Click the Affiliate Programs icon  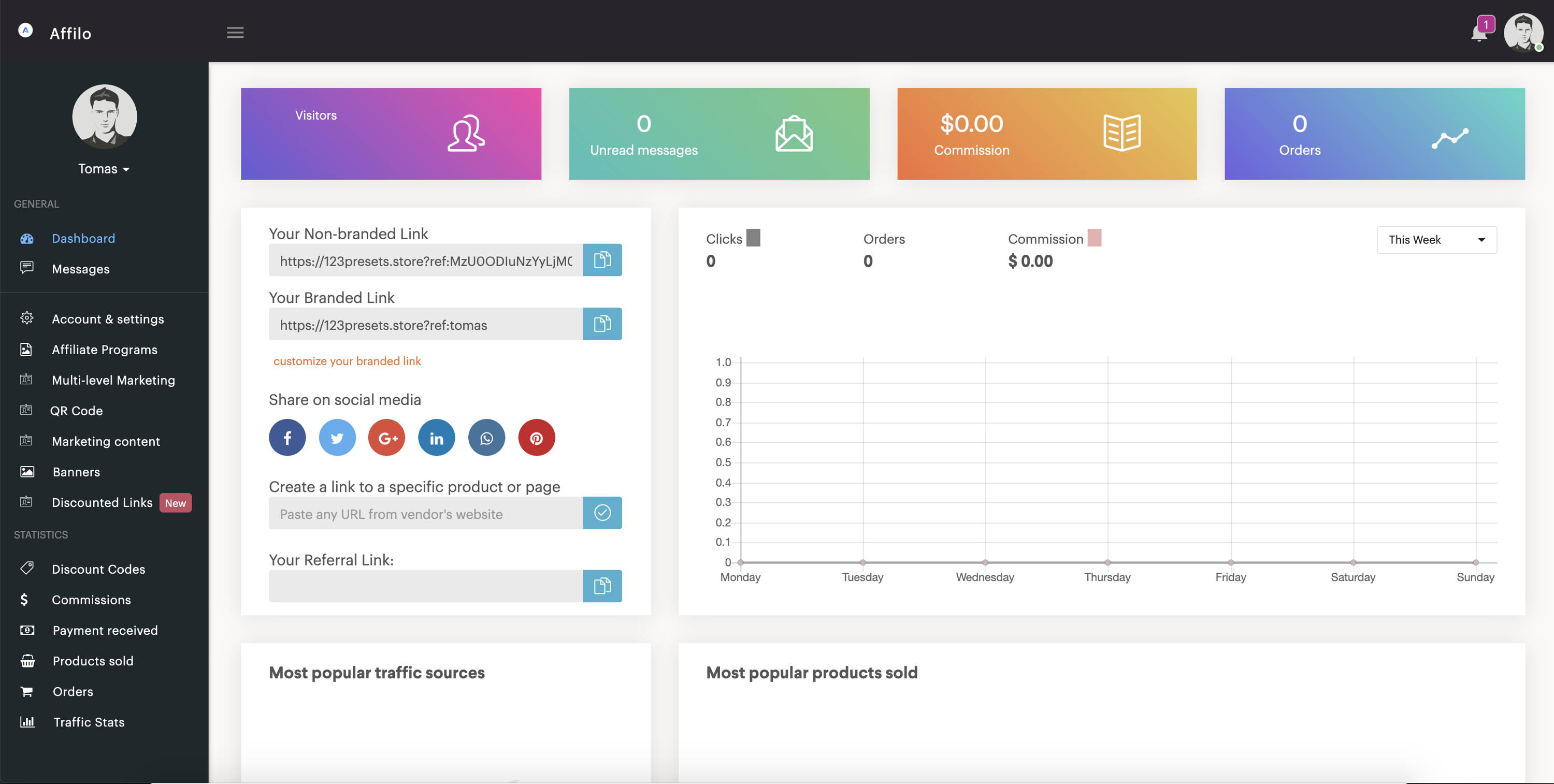coord(26,349)
